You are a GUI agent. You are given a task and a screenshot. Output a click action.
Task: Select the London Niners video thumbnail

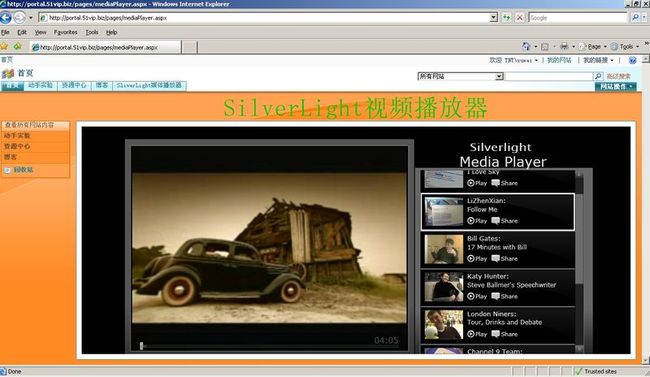444,325
